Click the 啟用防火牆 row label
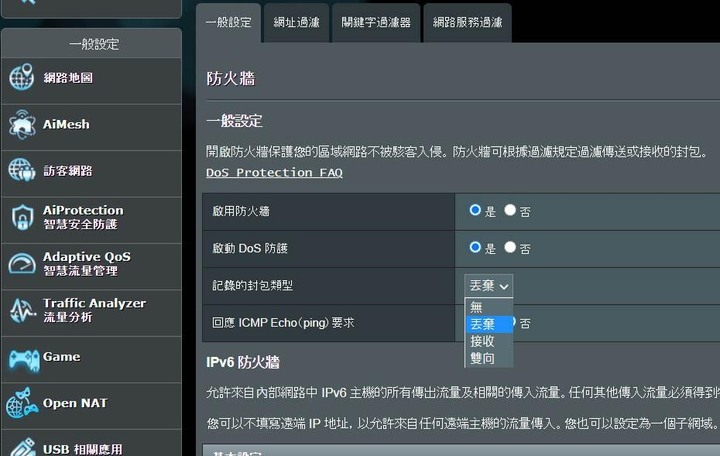The image size is (720, 456). pyautogui.click(x=241, y=211)
